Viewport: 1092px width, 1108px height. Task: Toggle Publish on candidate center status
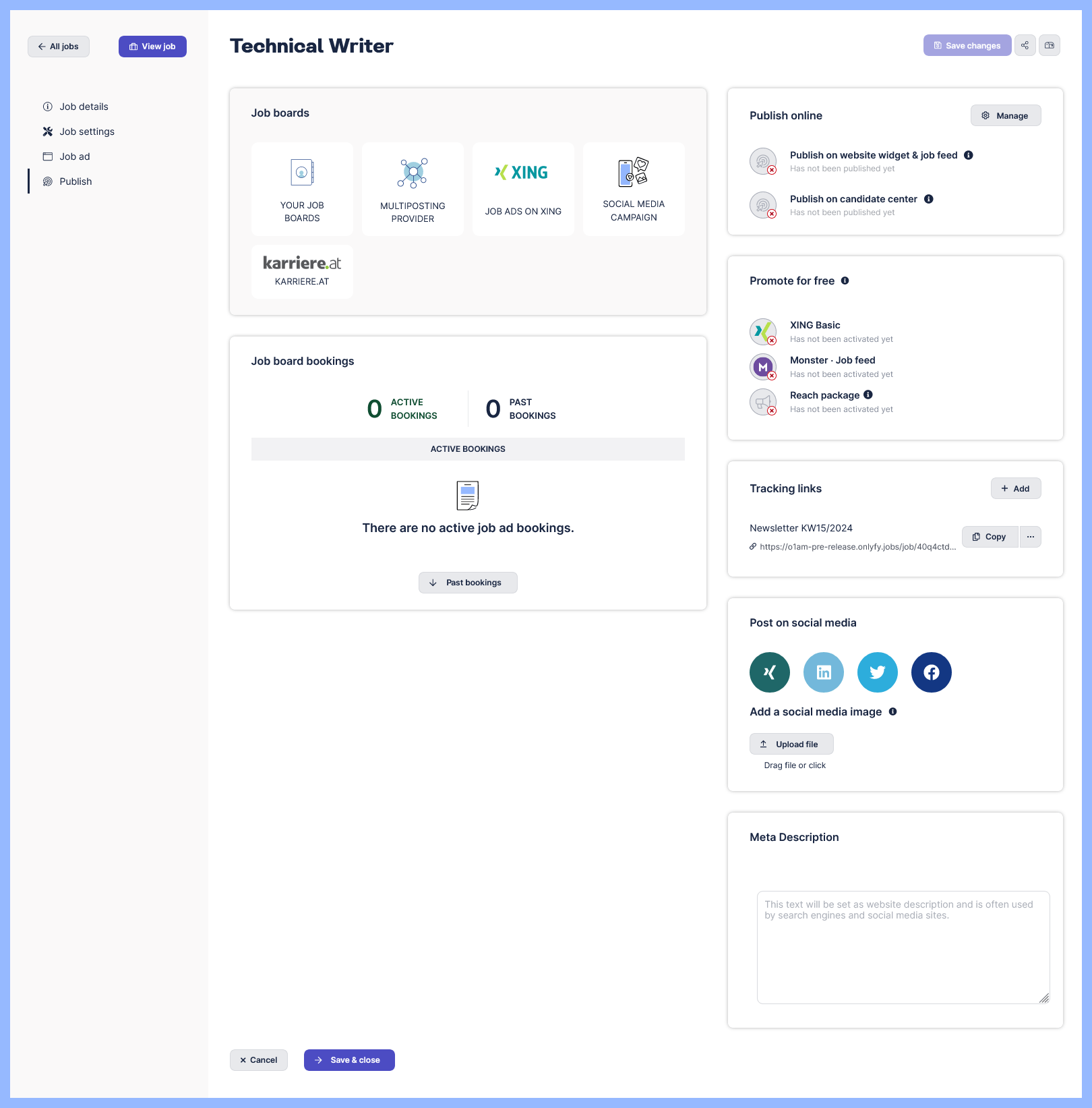(763, 205)
